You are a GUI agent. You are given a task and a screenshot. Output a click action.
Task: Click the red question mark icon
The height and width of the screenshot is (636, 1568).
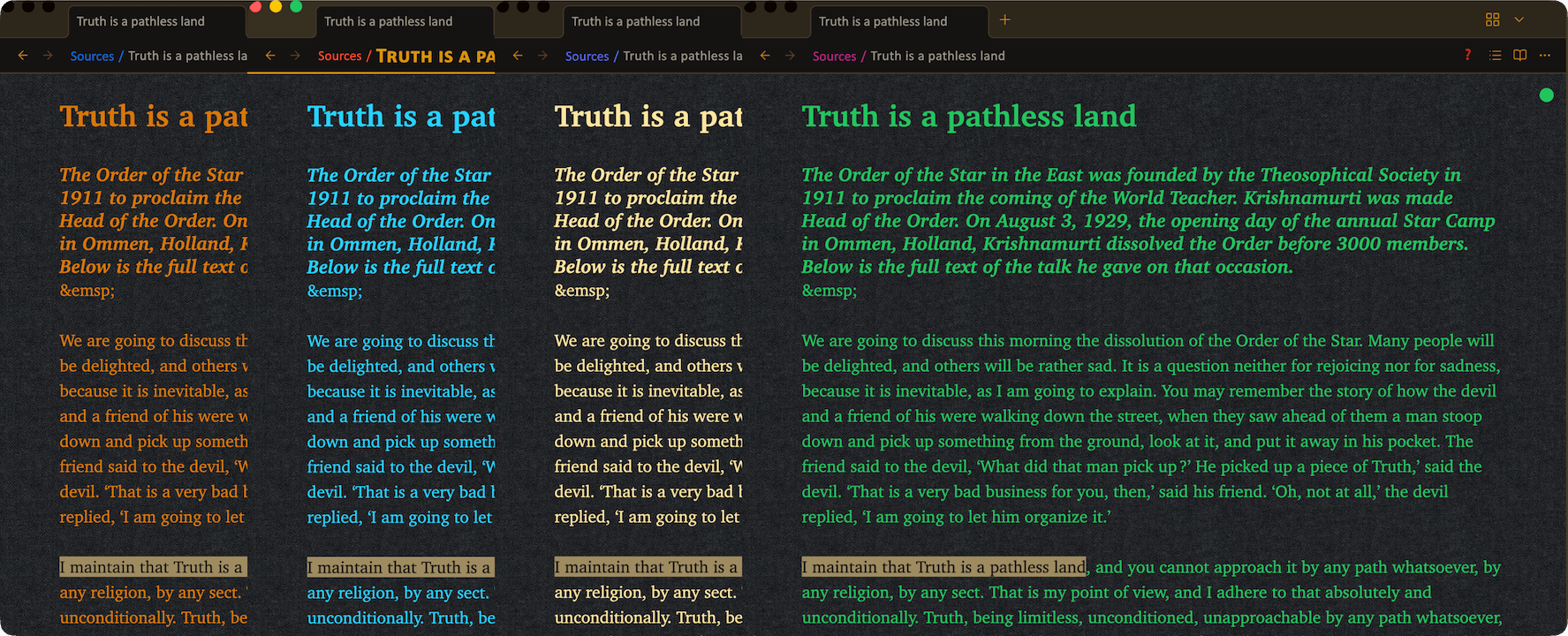1467,55
